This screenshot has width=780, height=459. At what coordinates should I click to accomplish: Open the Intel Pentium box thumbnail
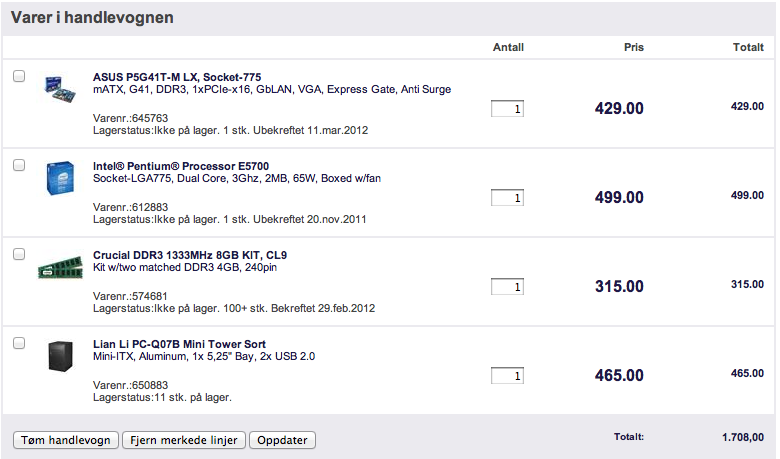click(x=60, y=178)
